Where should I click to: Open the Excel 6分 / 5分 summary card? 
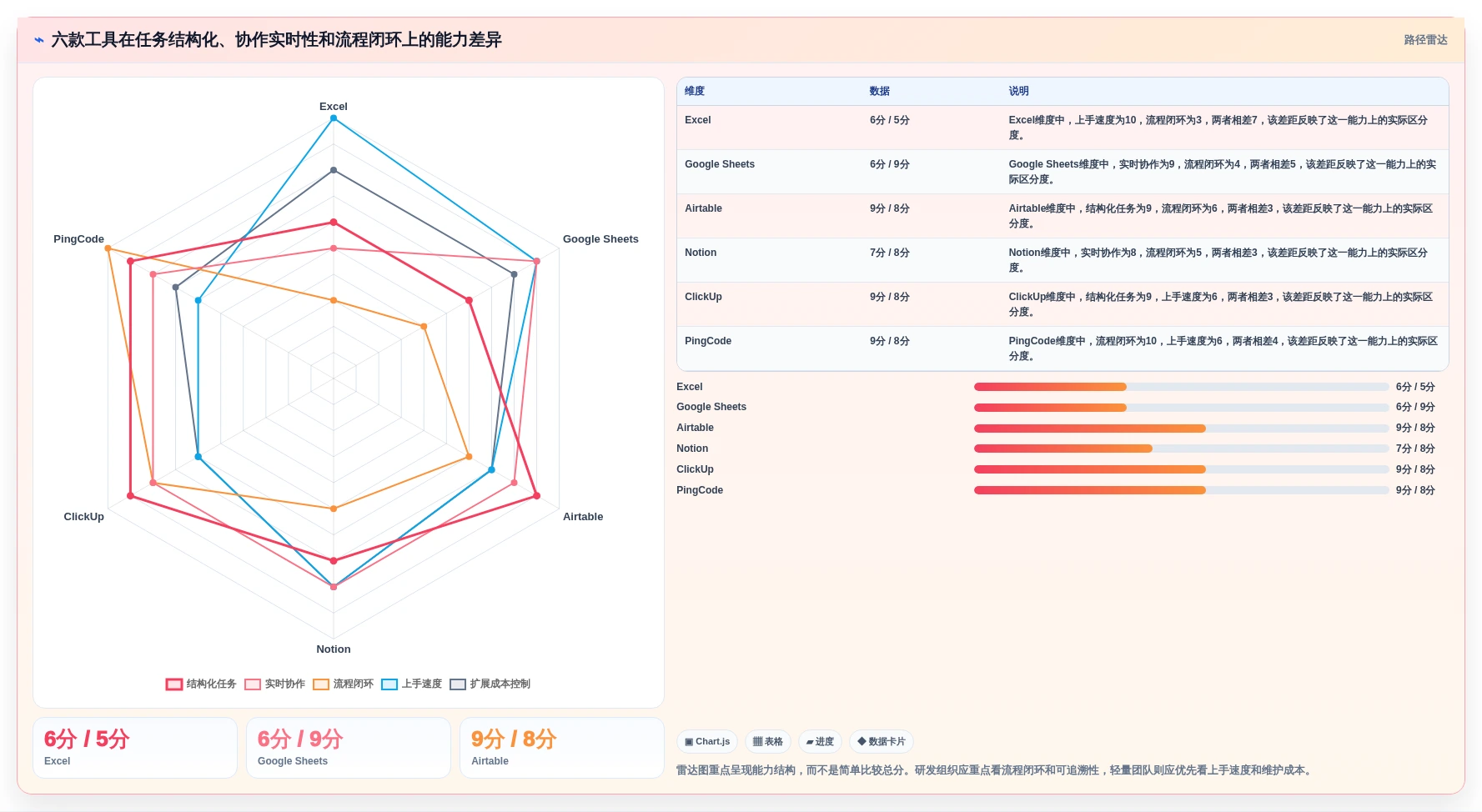(135, 748)
